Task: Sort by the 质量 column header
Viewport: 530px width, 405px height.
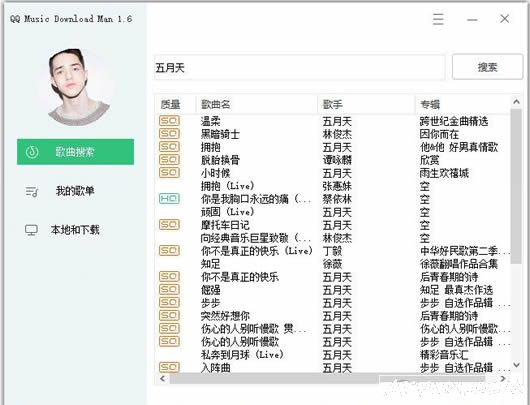Action: coord(175,104)
